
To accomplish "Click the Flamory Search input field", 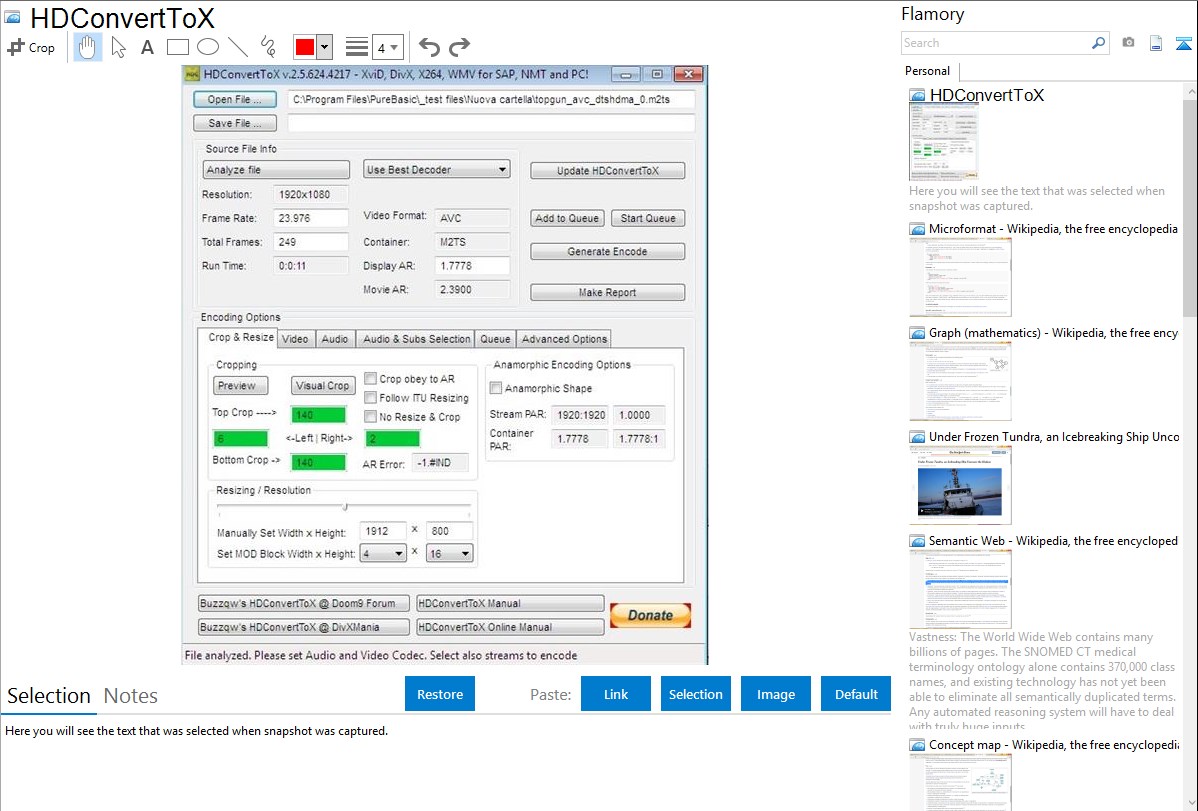I will [995, 43].
